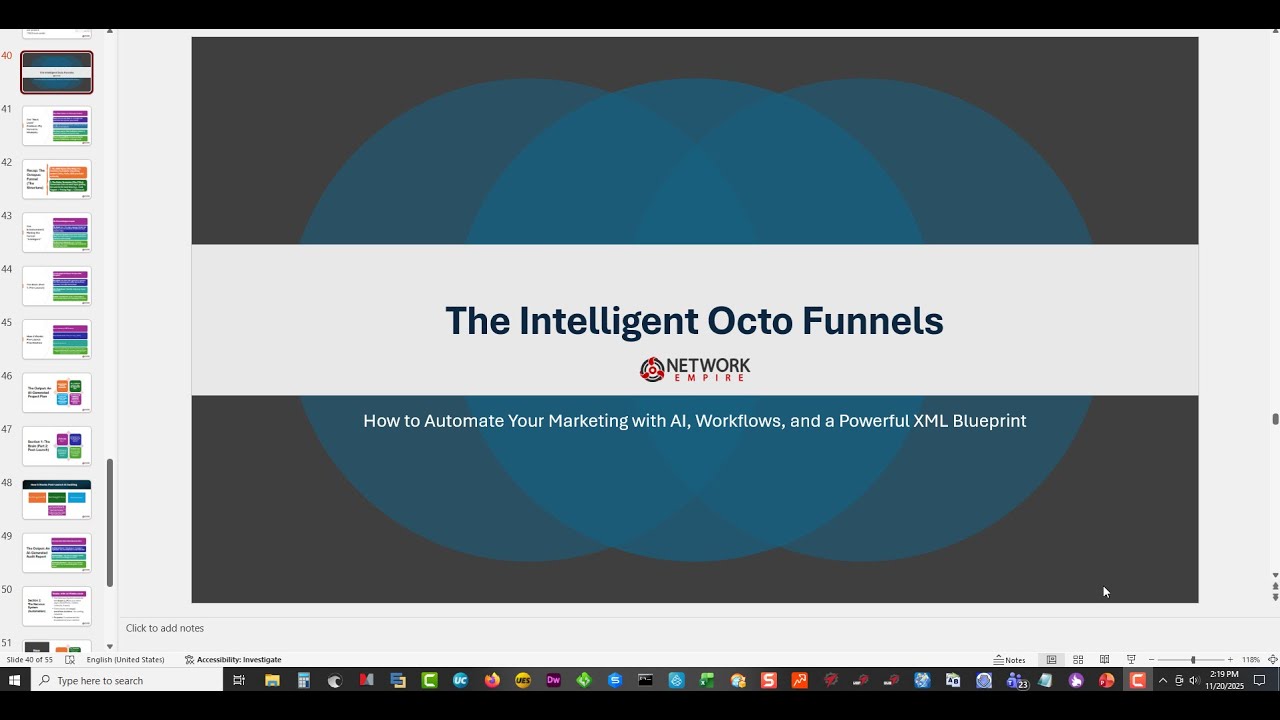Go to slide 44 thumbnail
This screenshot has width=1280, height=720.
click(57, 286)
